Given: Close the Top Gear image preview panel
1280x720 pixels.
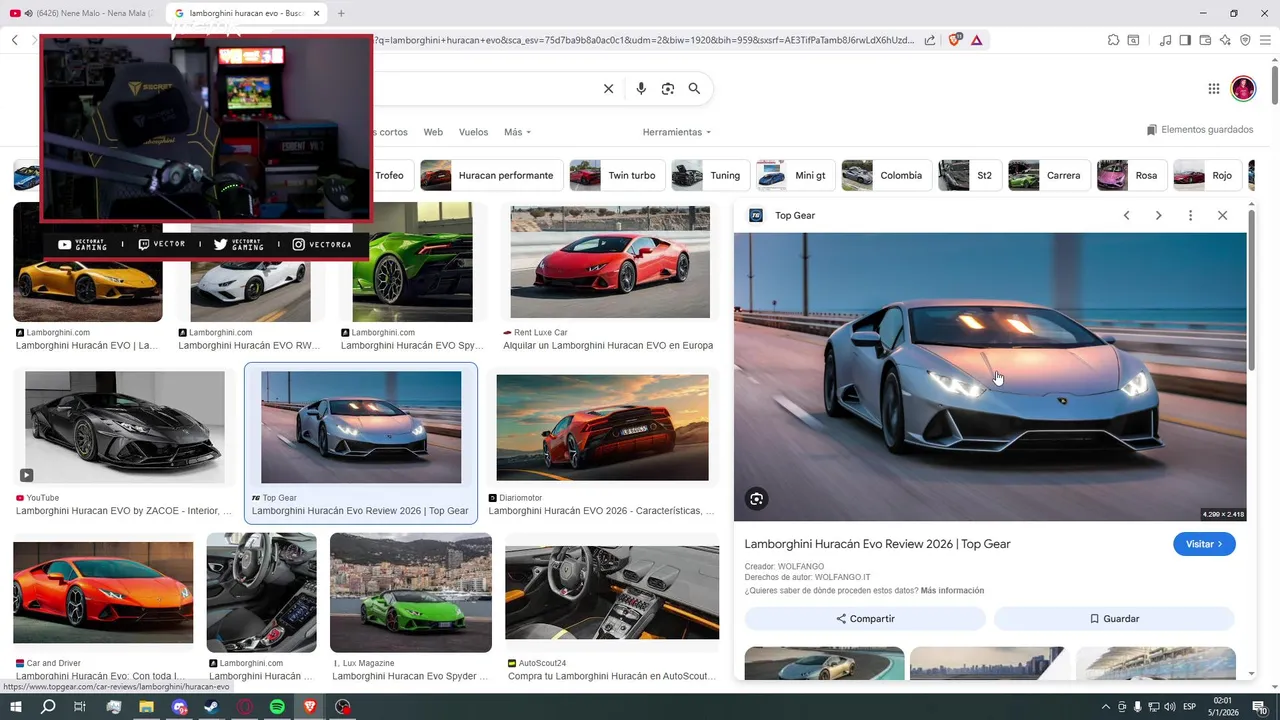Looking at the screenshot, I should pos(1222,215).
